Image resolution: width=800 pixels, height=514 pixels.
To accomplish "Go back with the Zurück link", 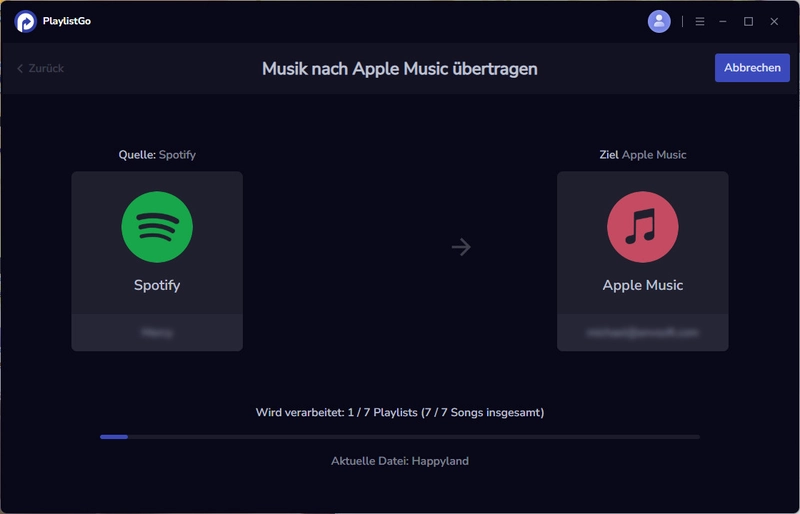I will [40, 68].
